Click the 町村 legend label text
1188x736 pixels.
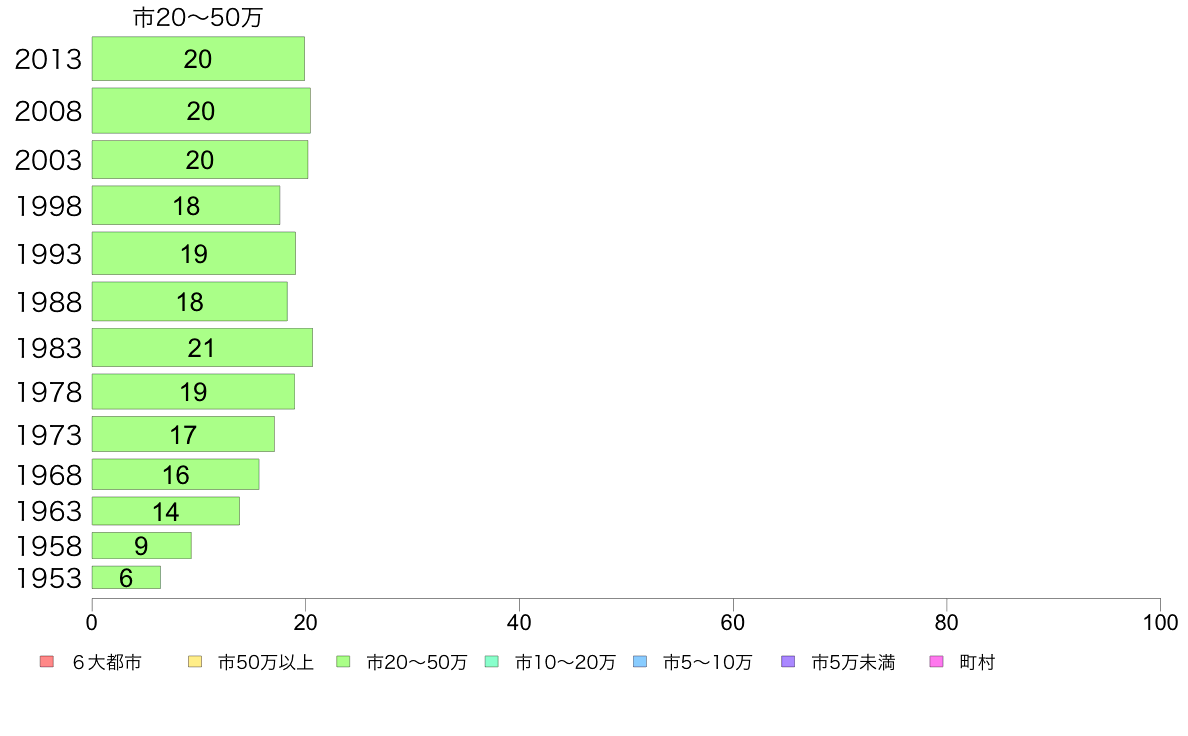[977, 662]
